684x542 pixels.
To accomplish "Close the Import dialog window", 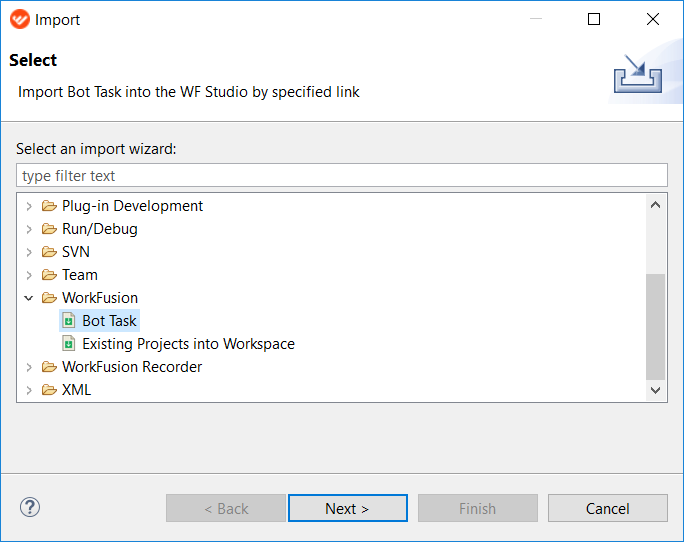I will (653, 19).
